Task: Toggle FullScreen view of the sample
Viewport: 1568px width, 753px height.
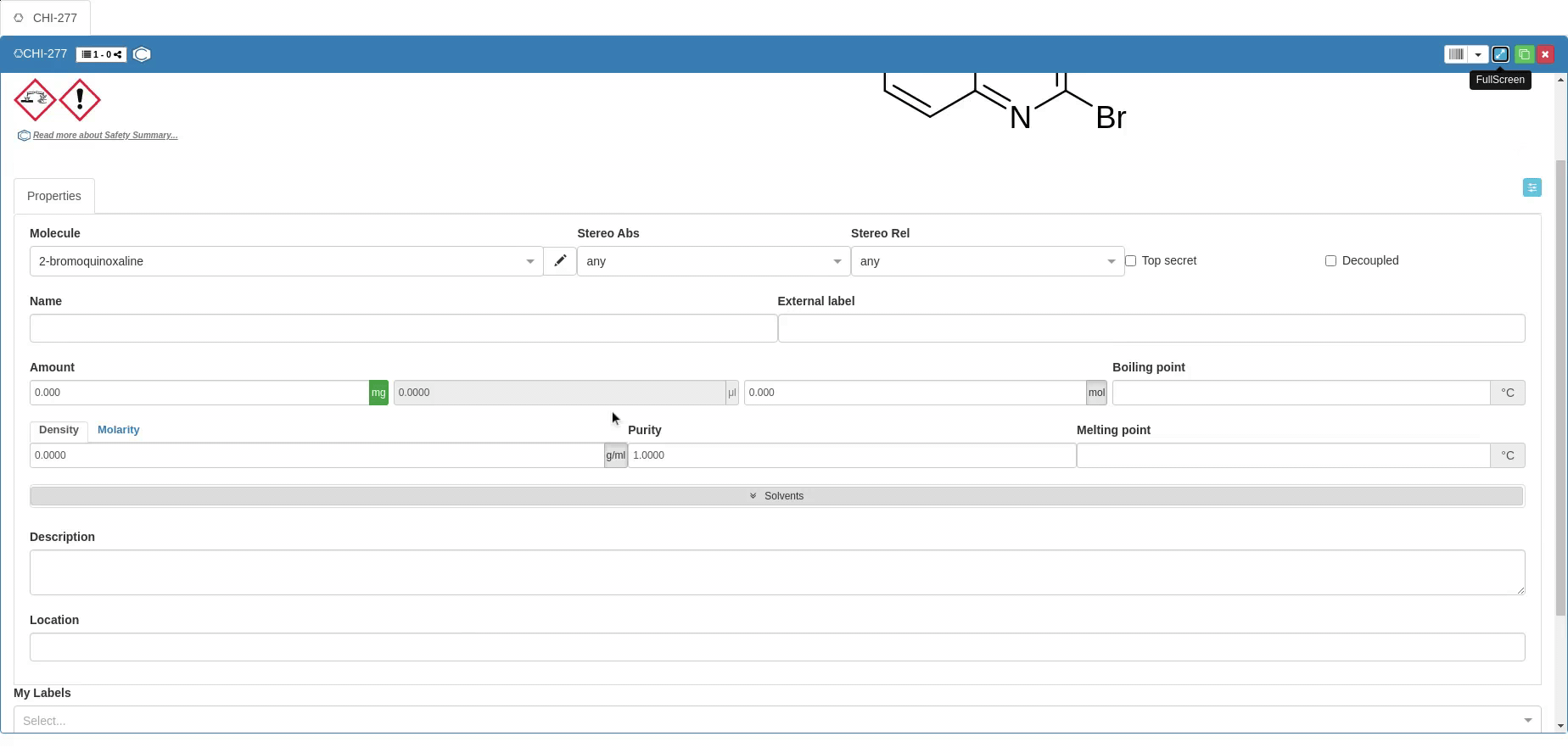Action: click(1500, 54)
